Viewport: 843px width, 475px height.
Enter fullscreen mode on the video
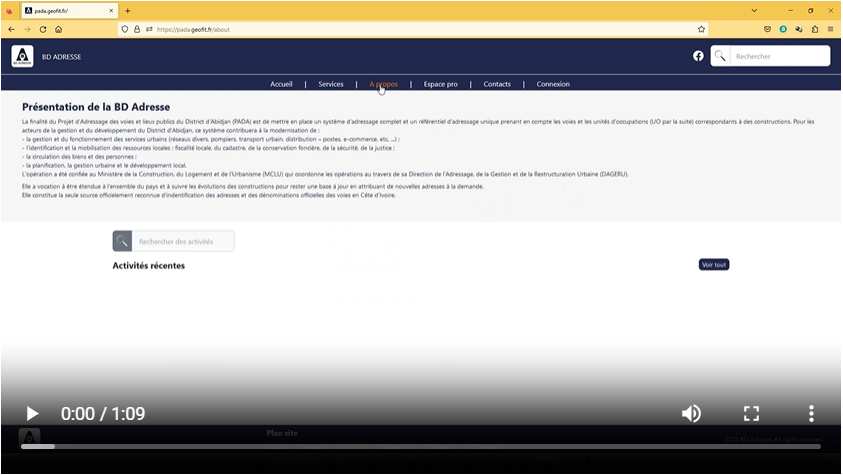click(751, 413)
